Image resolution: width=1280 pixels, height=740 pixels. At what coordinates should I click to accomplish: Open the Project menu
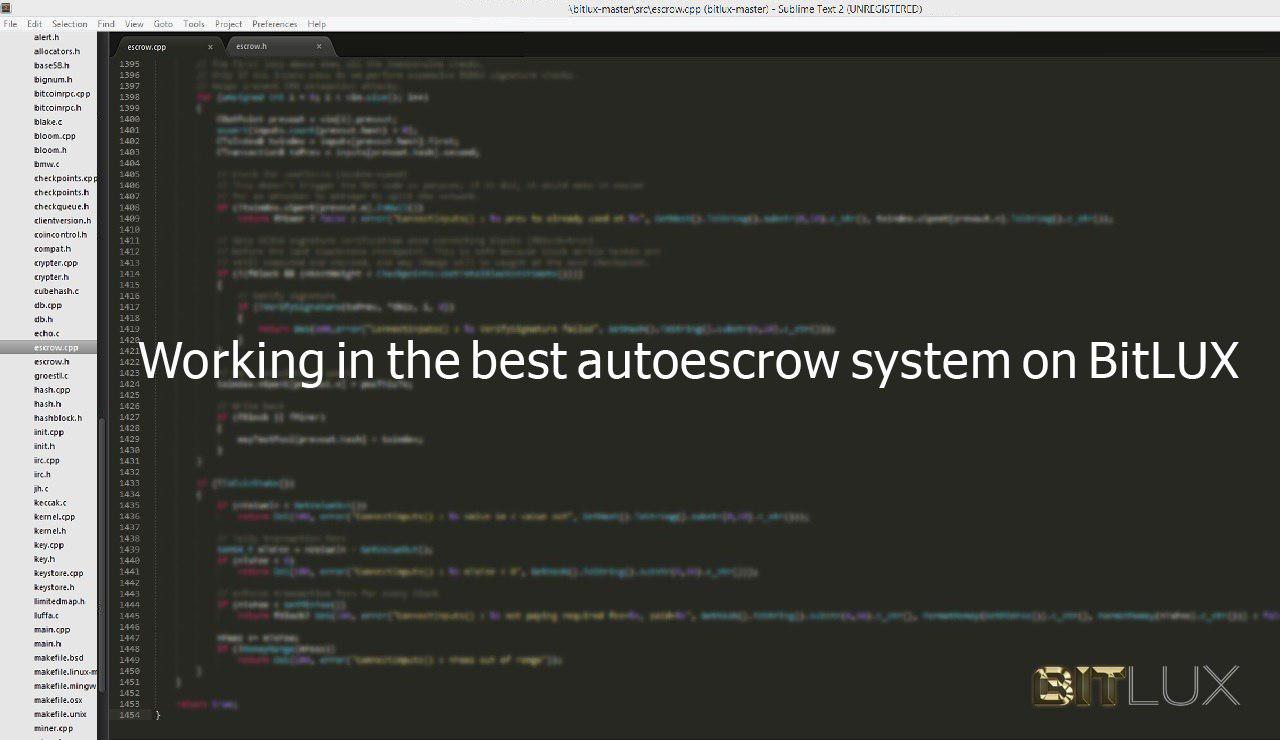[x=228, y=24]
